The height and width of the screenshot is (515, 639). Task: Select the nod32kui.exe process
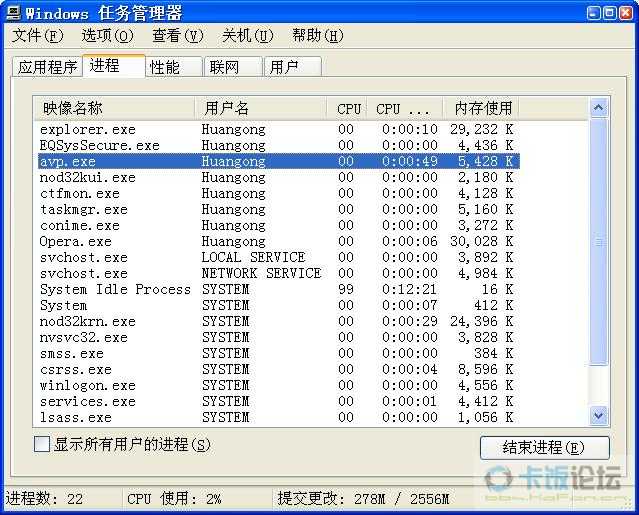pyautogui.click(x=278, y=178)
